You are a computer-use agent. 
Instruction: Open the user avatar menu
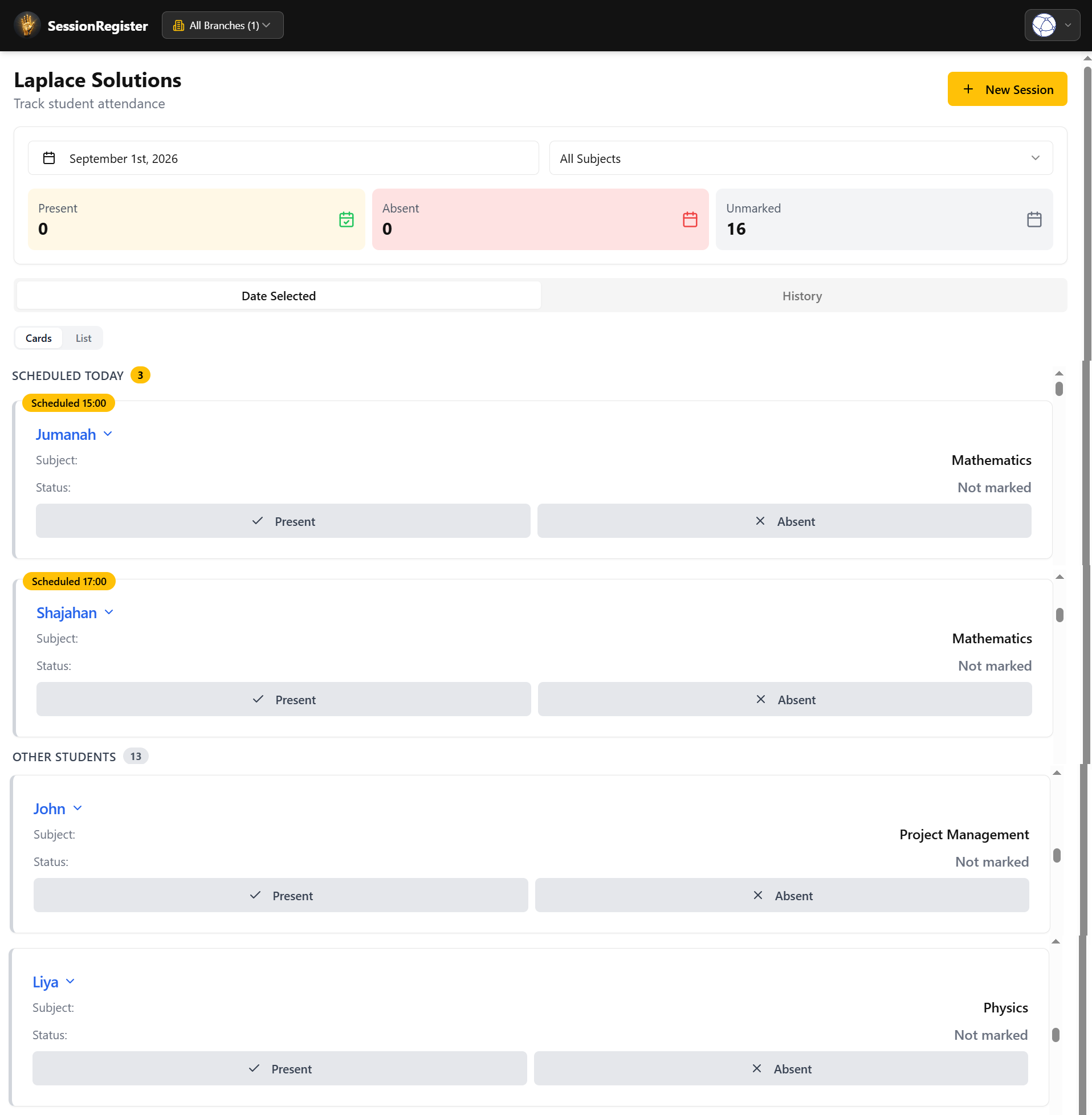(1052, 25)
